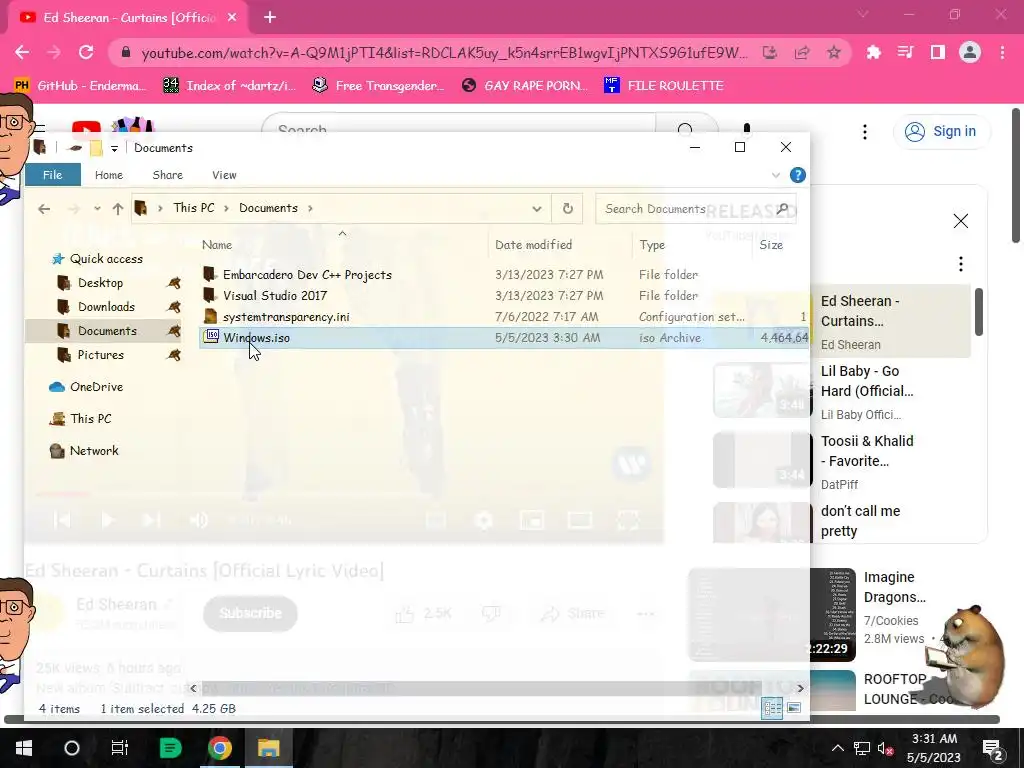Bookmark this page with the star icon
The height and width of the screenshot is (768, 1024).
pyautogui.click(x=833, y=52)
